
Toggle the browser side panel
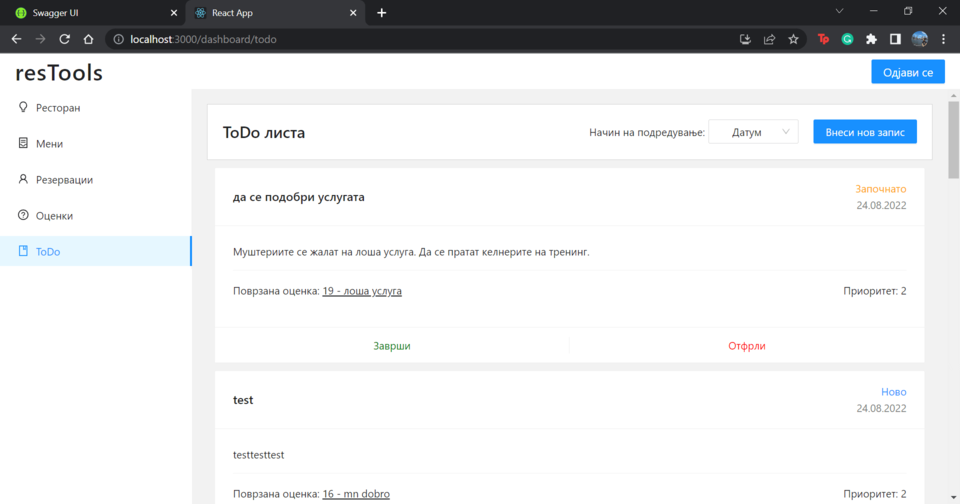(x=895, y=39)
